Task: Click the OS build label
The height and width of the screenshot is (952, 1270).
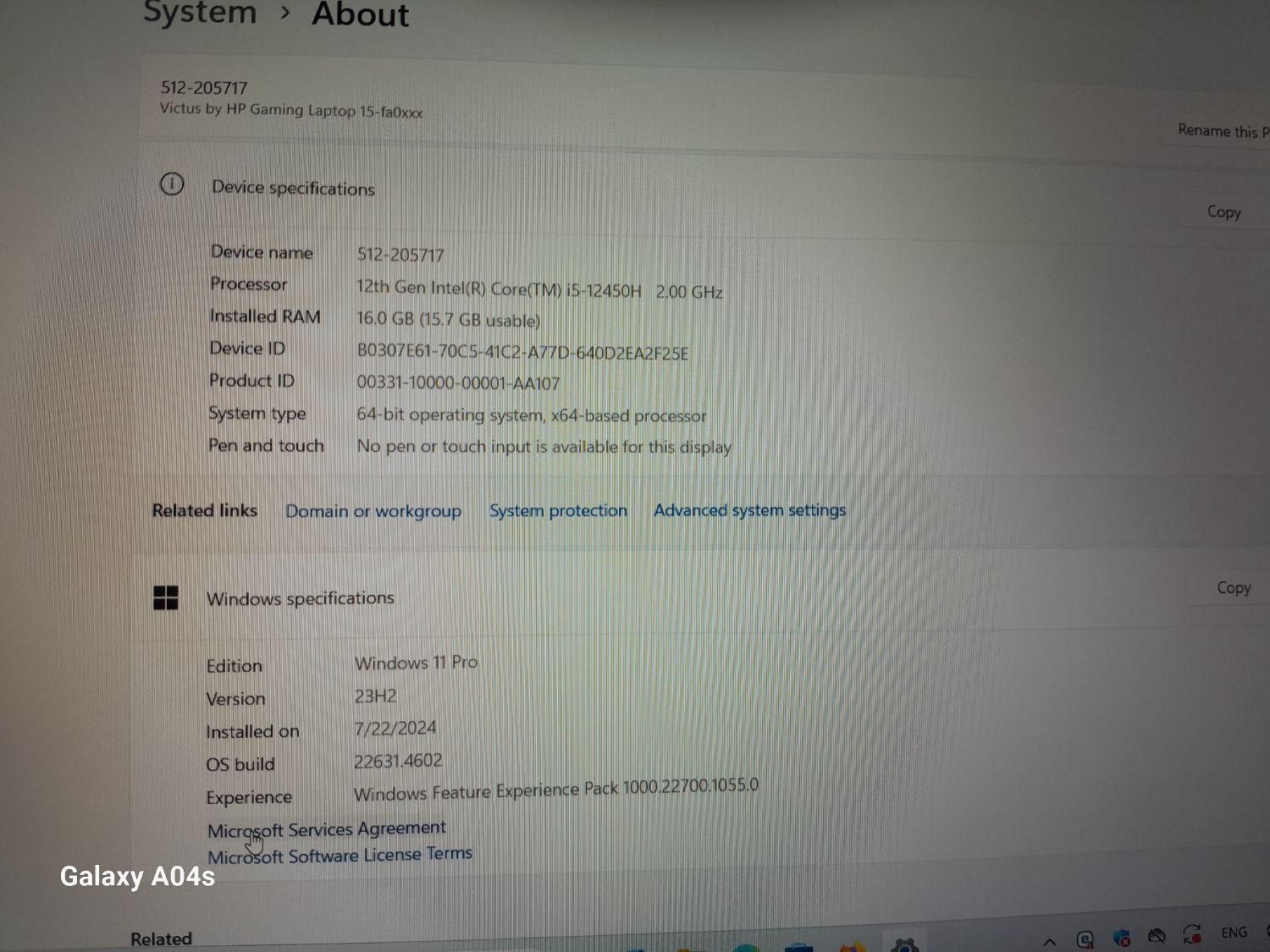Action: click(240, 764)
